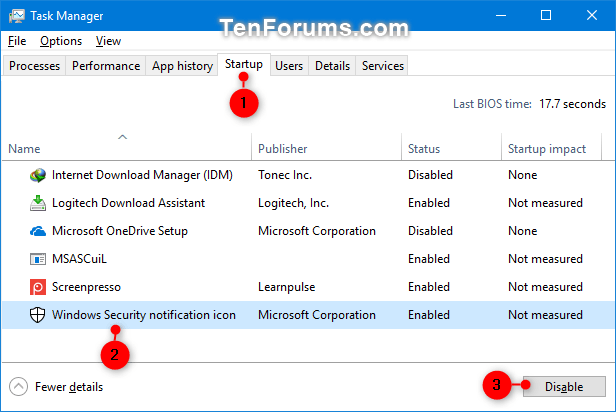Switch to the Details tab
Image resolution: width=616 pixels, height=412 pixels.
point(332,66)
